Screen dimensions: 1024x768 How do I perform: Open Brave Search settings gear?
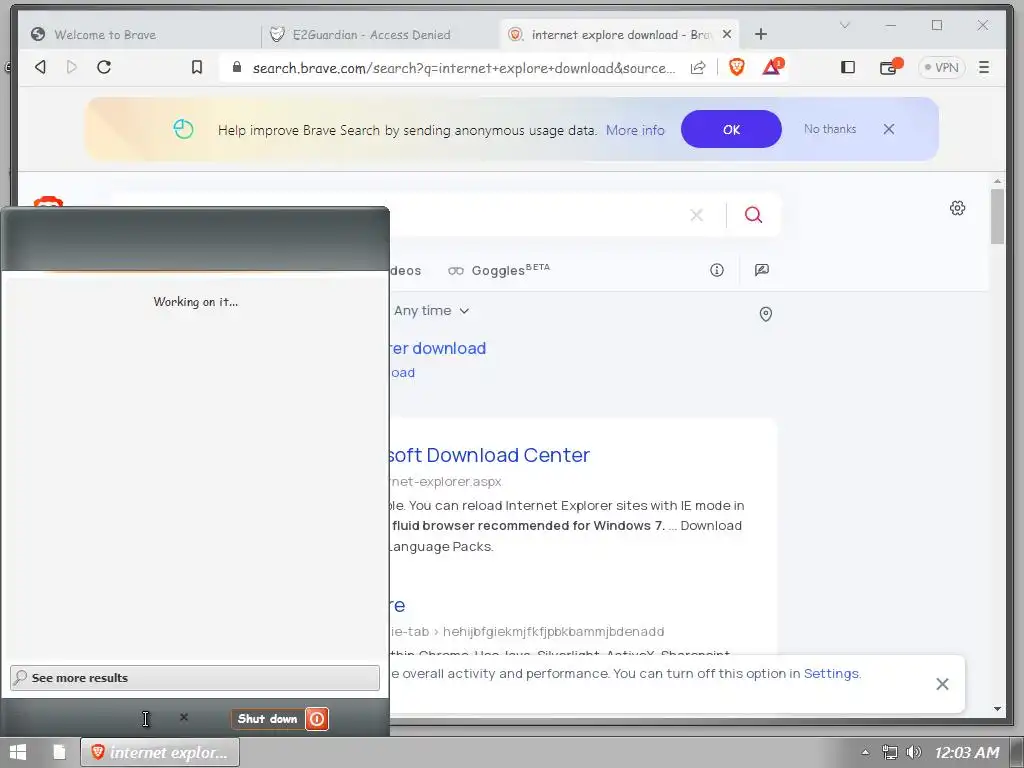[957, 208]
